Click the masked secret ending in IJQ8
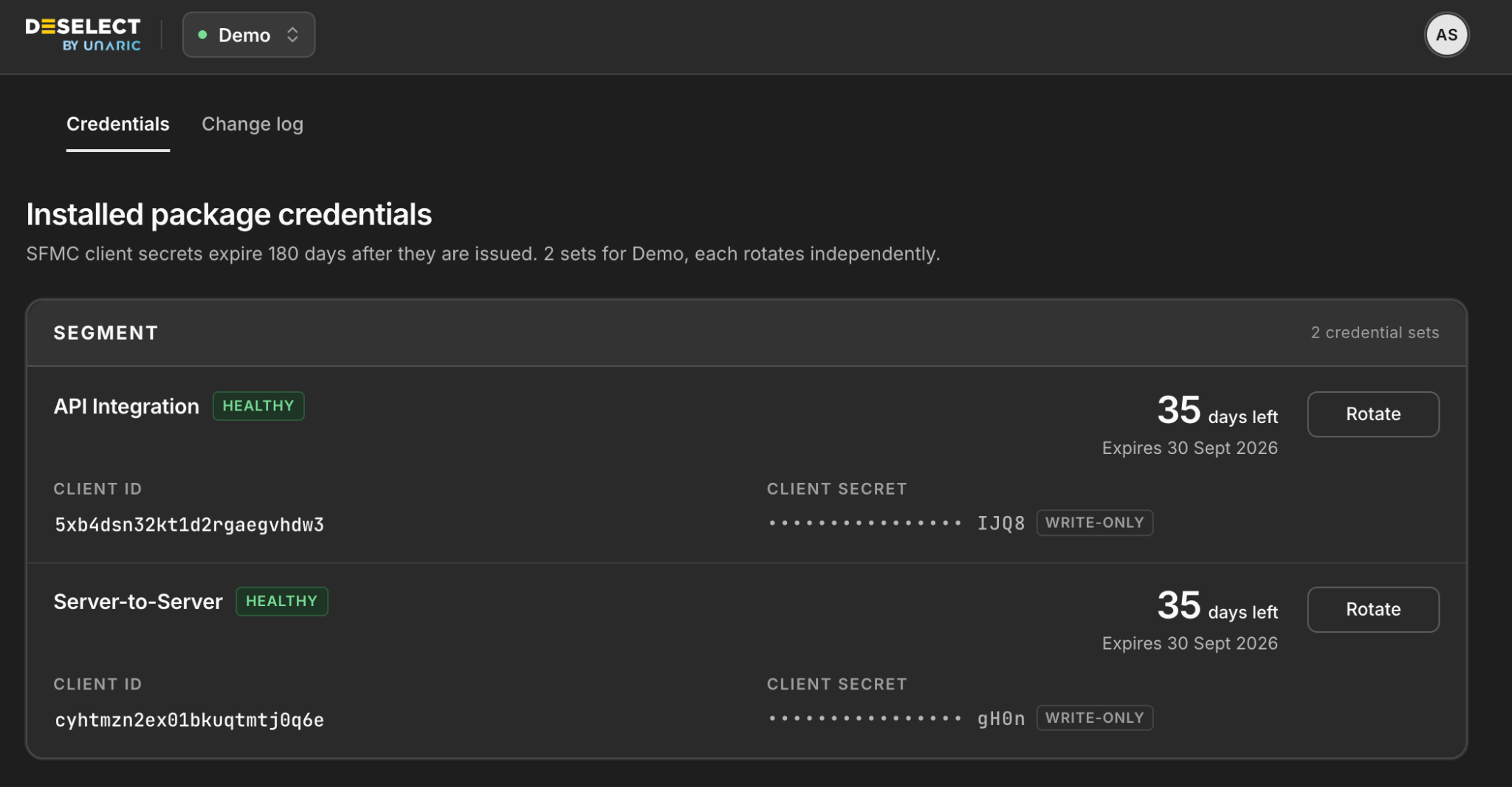The image size is (1512, 787). (897, 523)
